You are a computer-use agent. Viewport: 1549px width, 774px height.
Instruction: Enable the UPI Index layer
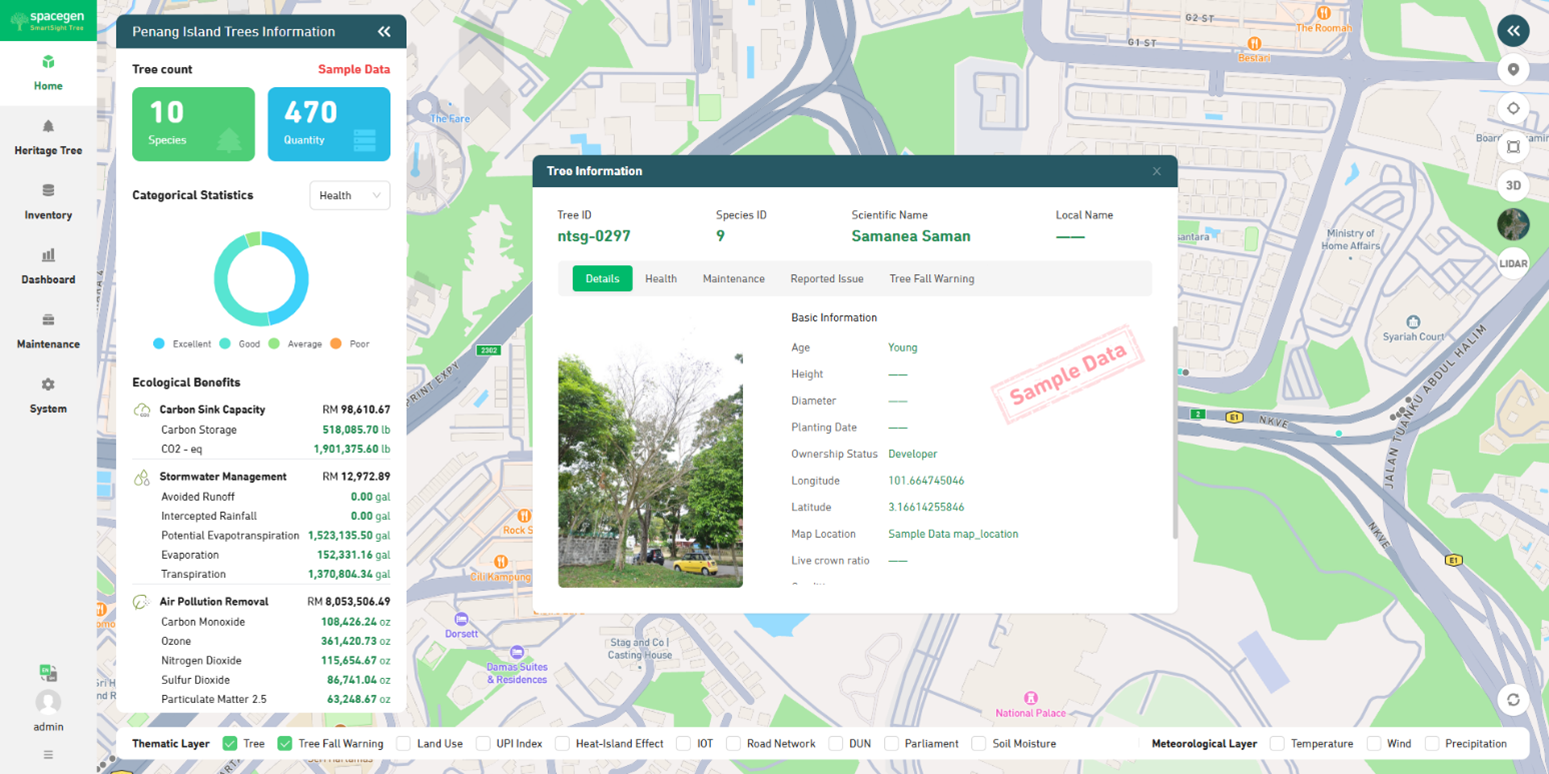pyautogui.click(x=483, y=744)
